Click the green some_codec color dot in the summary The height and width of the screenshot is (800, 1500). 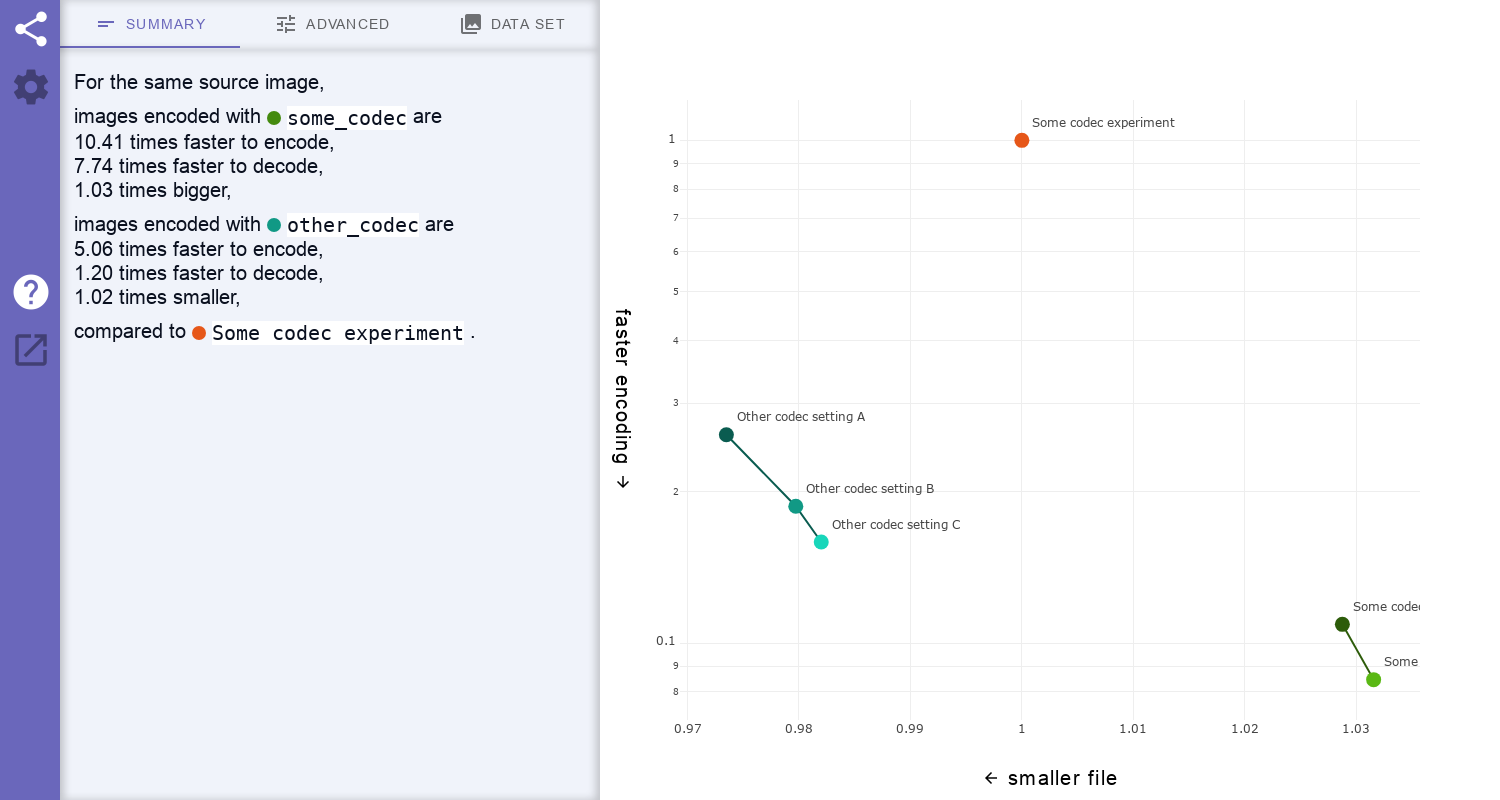pyautogui.click(x=274, y=118)
